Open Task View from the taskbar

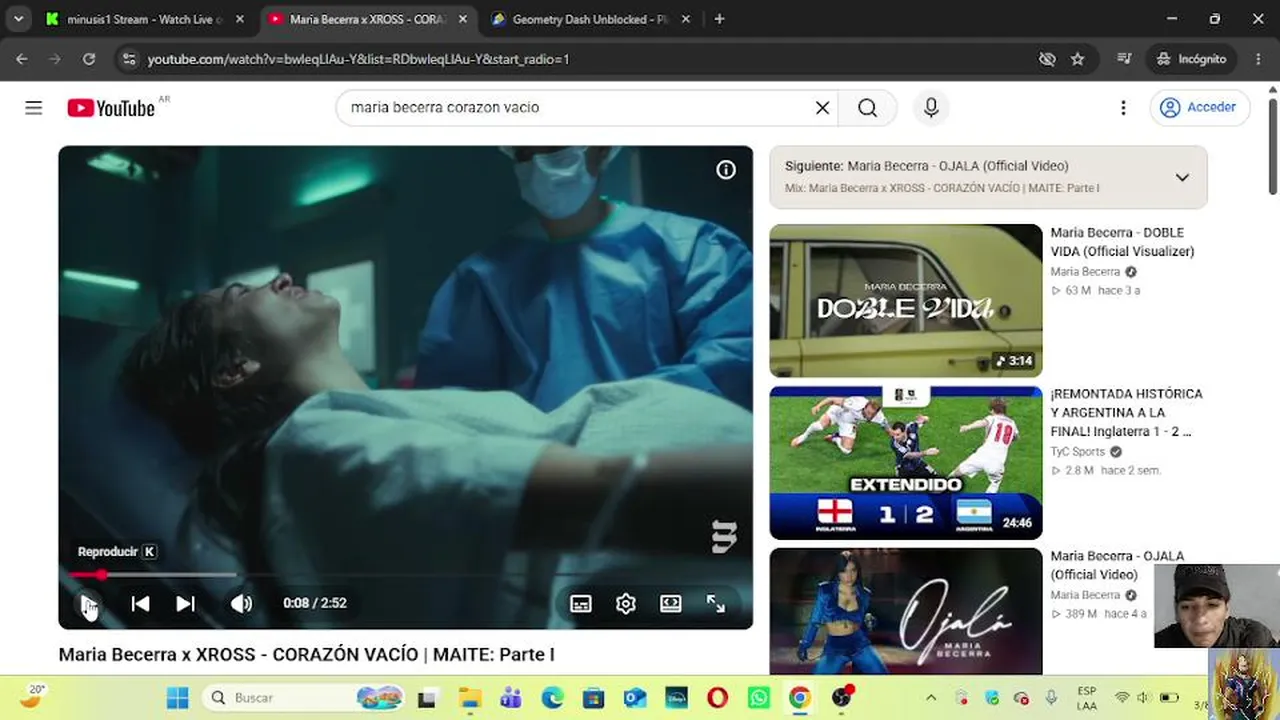coord(427,698)
